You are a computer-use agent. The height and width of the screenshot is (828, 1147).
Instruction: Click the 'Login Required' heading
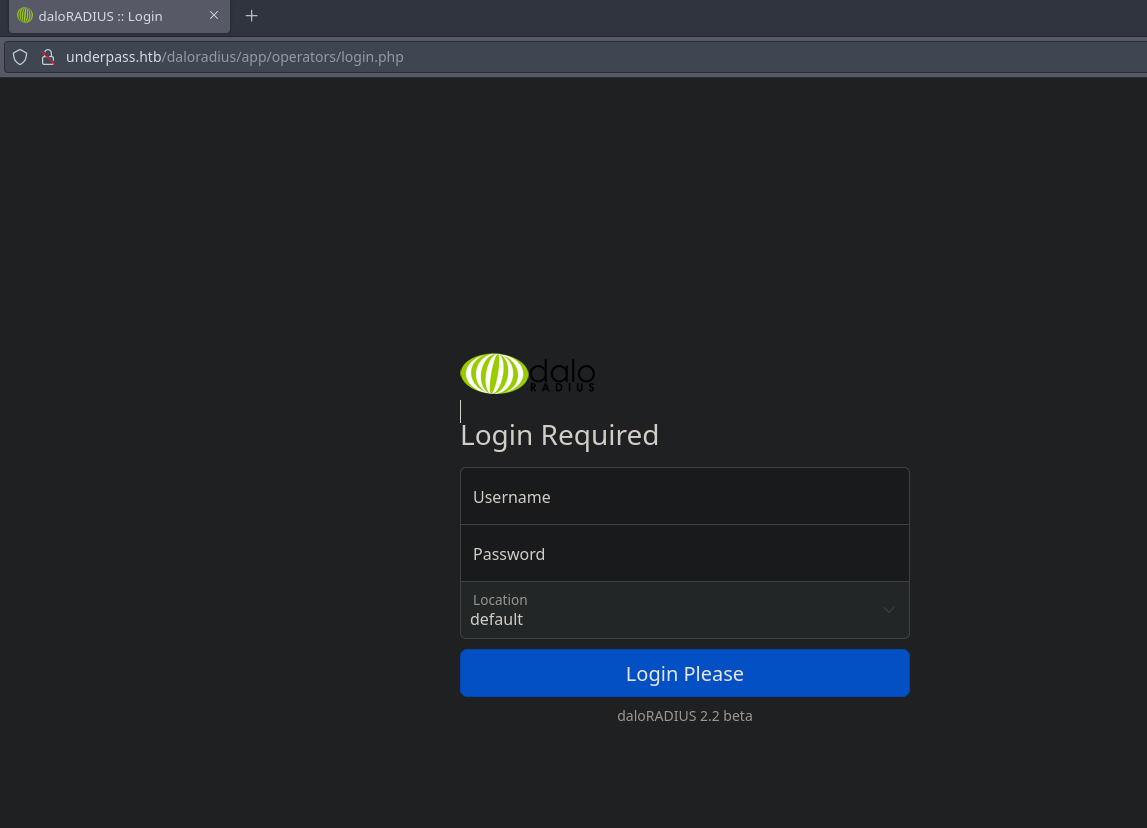click(x=560, y=435)
